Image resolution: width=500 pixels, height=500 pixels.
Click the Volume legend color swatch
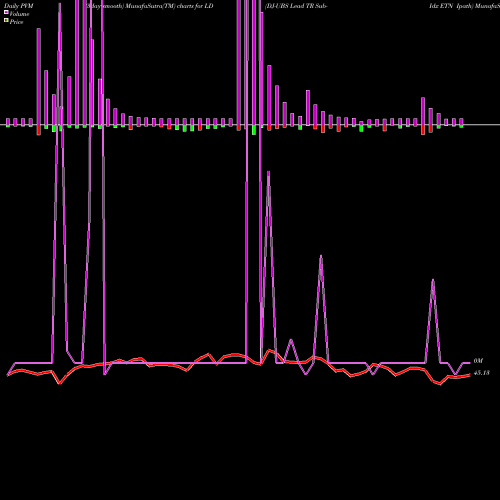(6, 12)
